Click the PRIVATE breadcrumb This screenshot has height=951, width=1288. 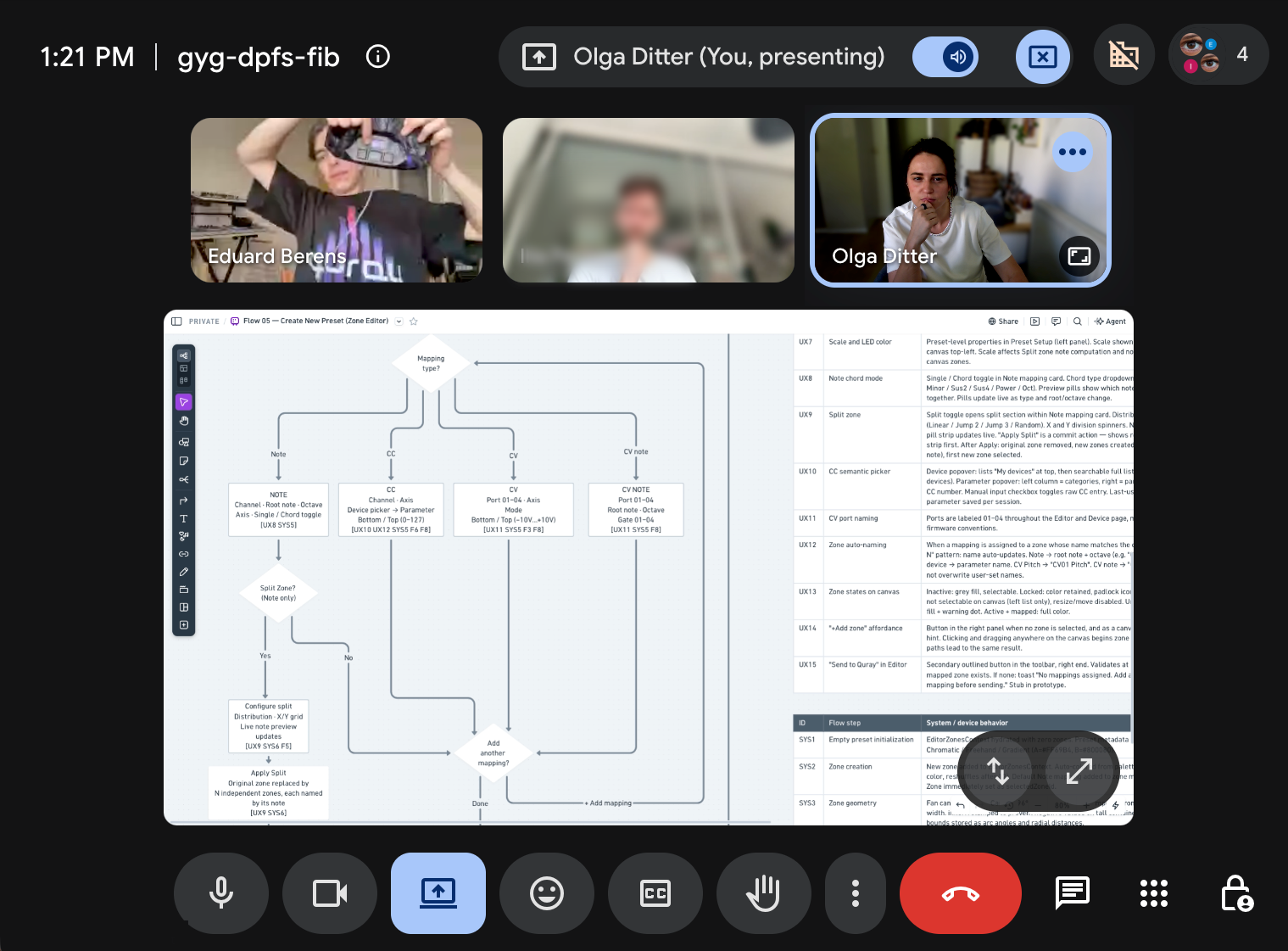tap(204, 322)
